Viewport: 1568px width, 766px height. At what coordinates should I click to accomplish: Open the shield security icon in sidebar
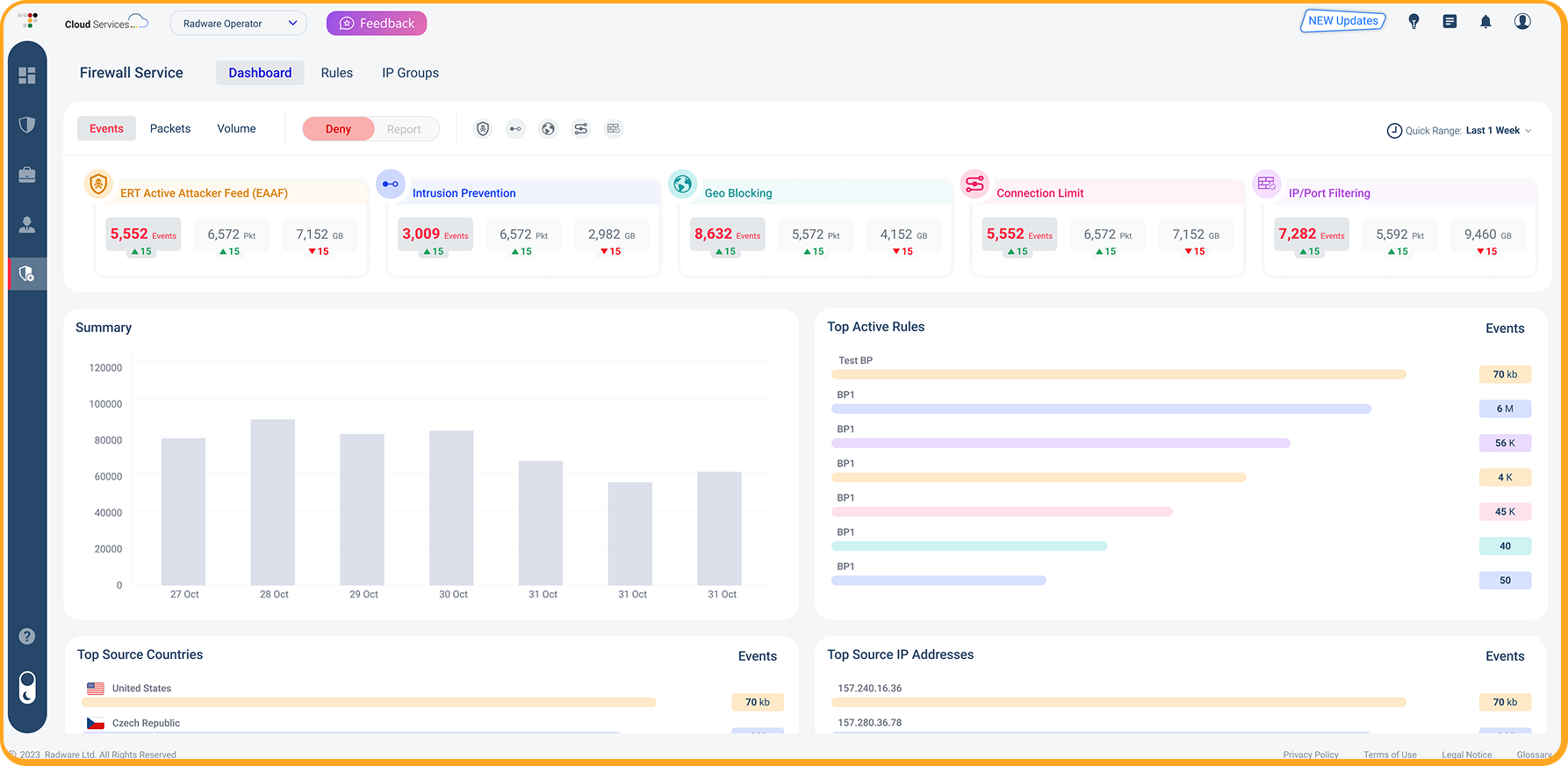(x=27, y=125)
